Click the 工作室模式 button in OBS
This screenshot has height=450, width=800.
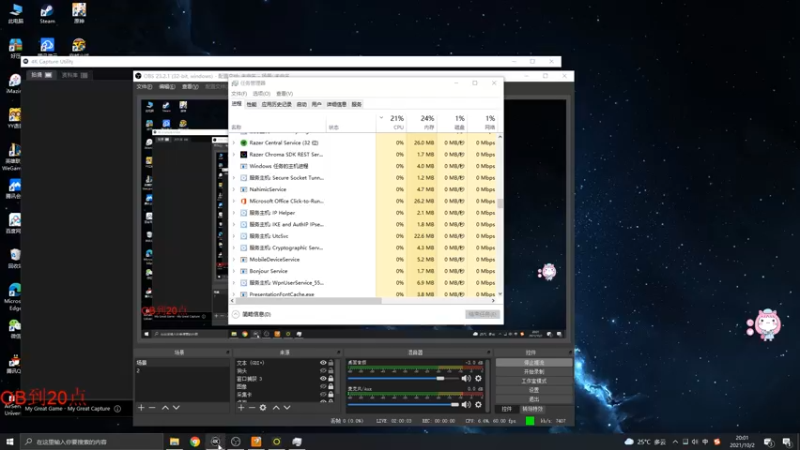pos(534,381)
